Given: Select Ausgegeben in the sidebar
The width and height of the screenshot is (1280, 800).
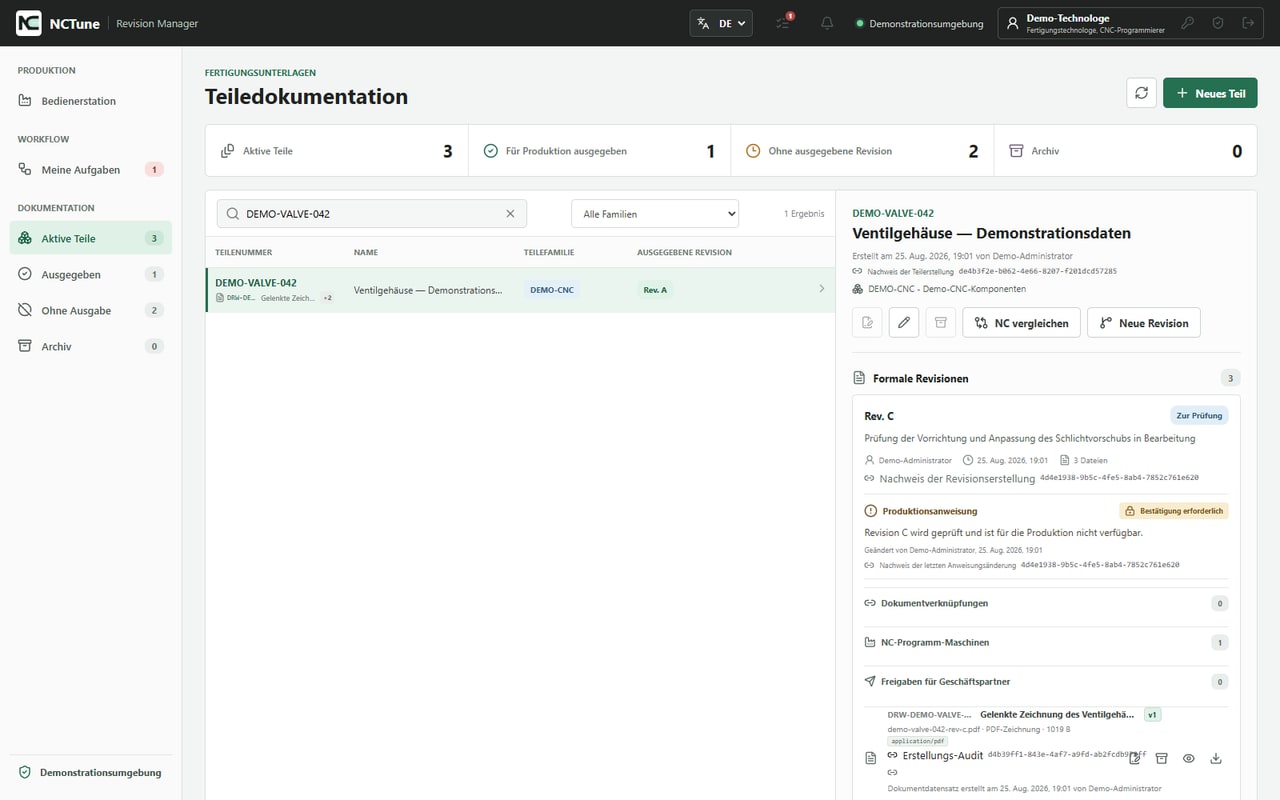Looking at the screenshot, I should pyautogui.click(x=91, y=274).
